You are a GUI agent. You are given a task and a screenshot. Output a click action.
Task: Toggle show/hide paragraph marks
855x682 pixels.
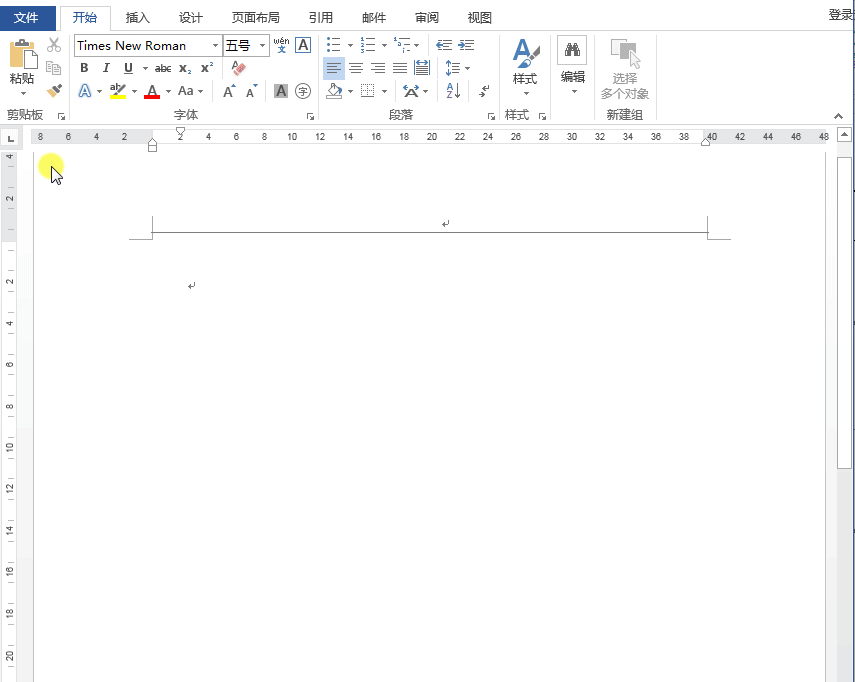pyautogui.click(x=485, y=91)
